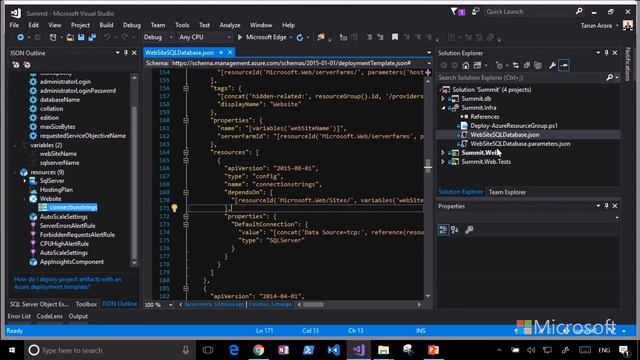Click the Tarun Arora account name
Image resolution: width=640 pixels, height=360 pixels.
pos(596,25)
